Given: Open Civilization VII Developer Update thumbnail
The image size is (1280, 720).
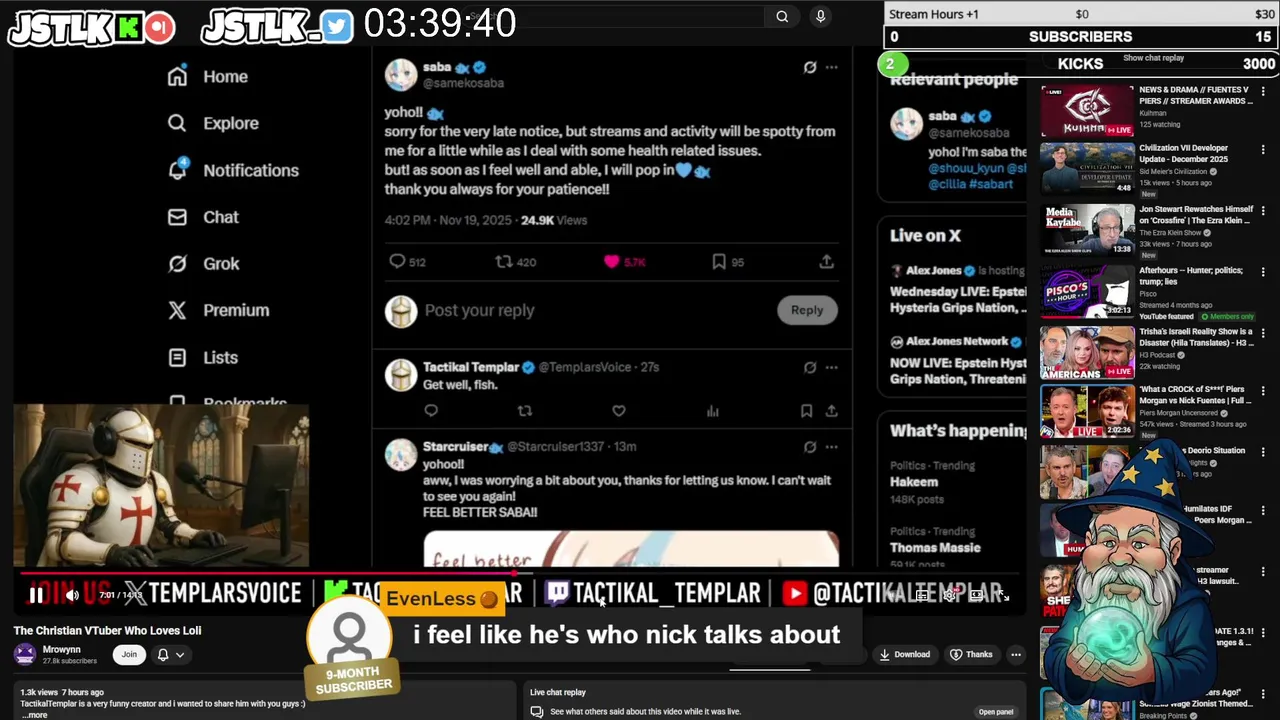Looking at the screenshot, I should 1087,168.
